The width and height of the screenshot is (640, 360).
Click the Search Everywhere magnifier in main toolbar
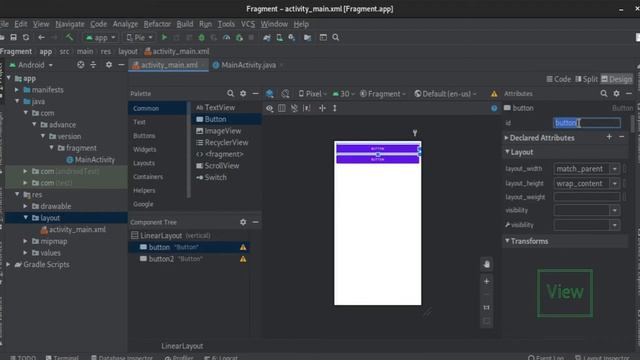pos(336,38)
